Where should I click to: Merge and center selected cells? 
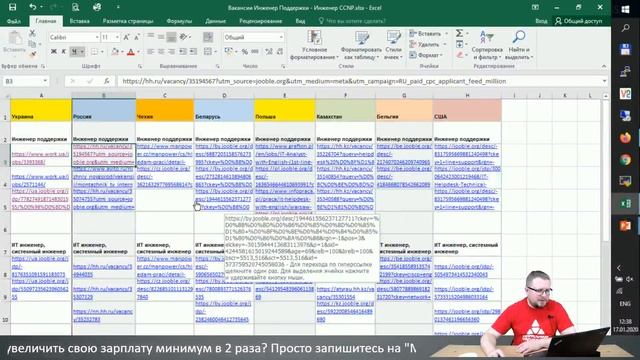point(208,51)
